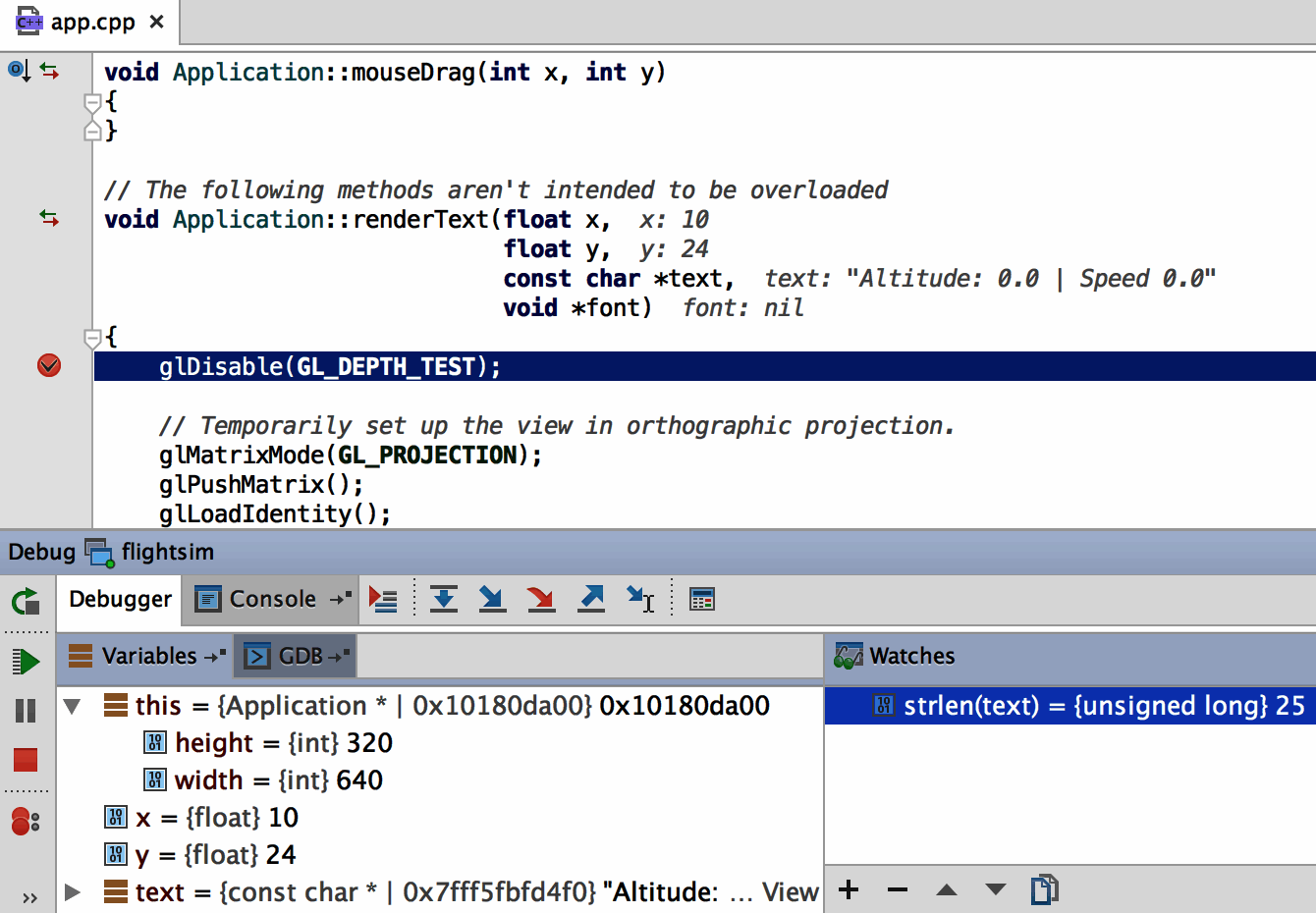Collapse the renderText function body fold marker
This screenshot has width=1316, height=913.
[x=91, y=337]
